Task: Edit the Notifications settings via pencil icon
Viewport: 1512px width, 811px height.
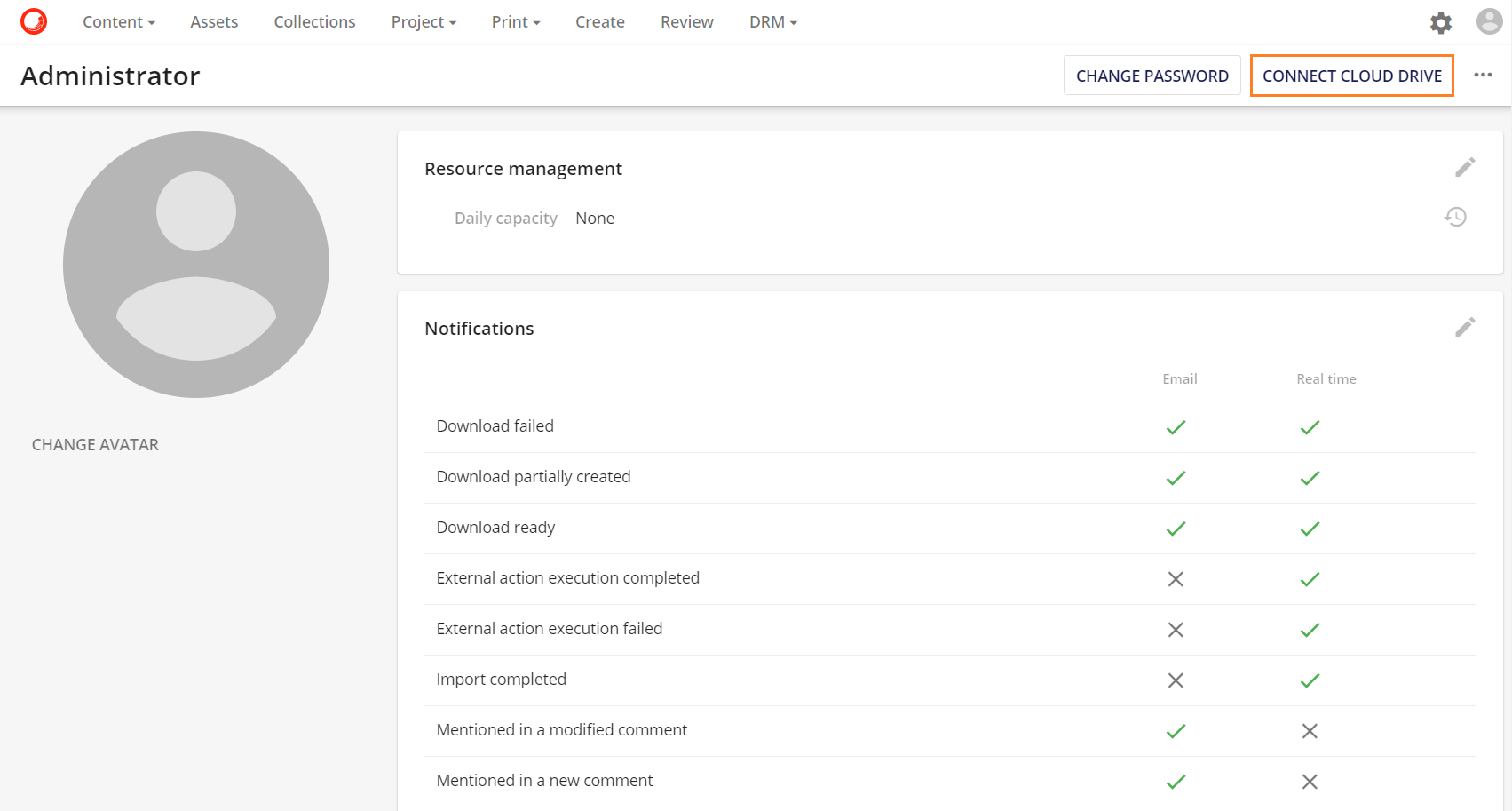Action: pos(1465,327)
